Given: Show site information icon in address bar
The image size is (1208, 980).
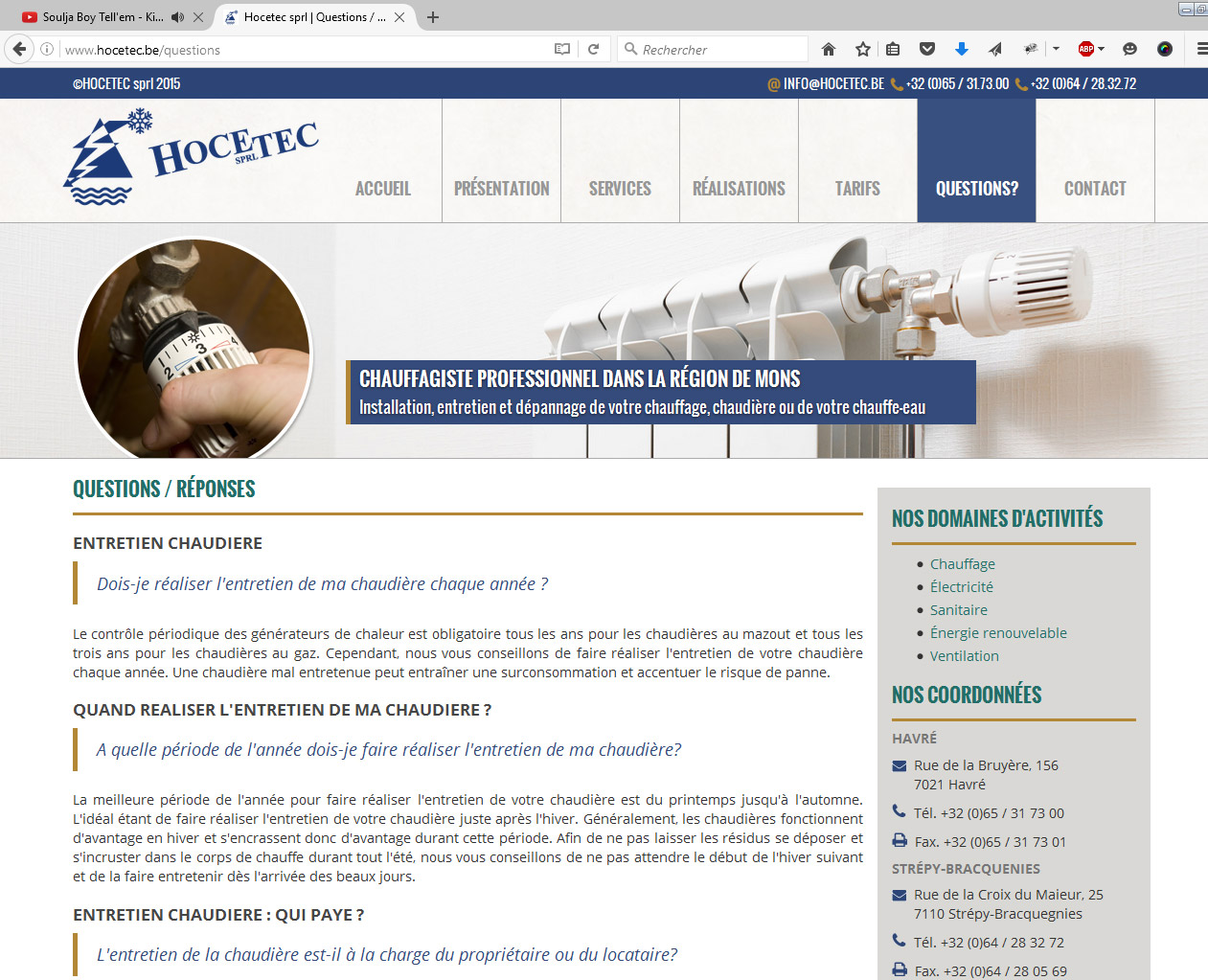Looking at the screenshot, I should click(47, 49).
